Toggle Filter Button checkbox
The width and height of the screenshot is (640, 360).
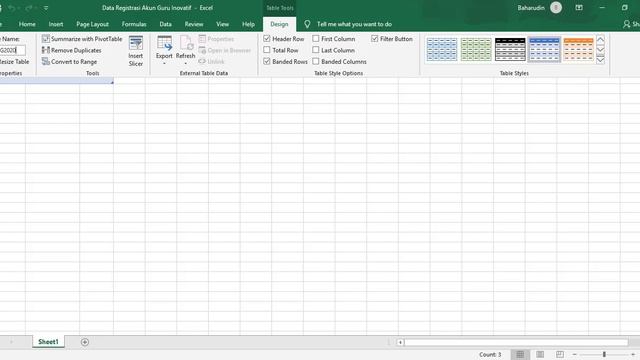coord(374,38)
